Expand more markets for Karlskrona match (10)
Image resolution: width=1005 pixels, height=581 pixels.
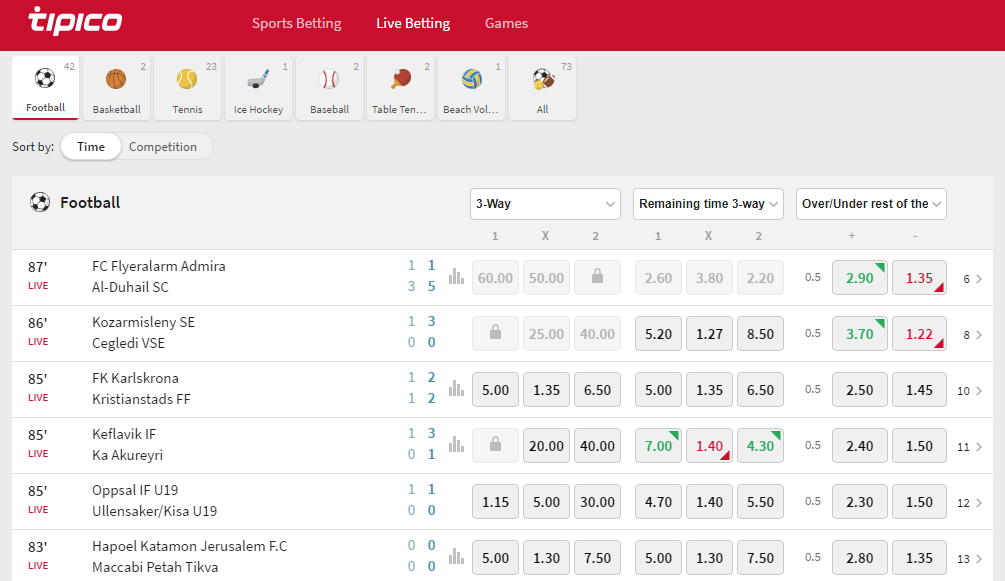point(970,391)
